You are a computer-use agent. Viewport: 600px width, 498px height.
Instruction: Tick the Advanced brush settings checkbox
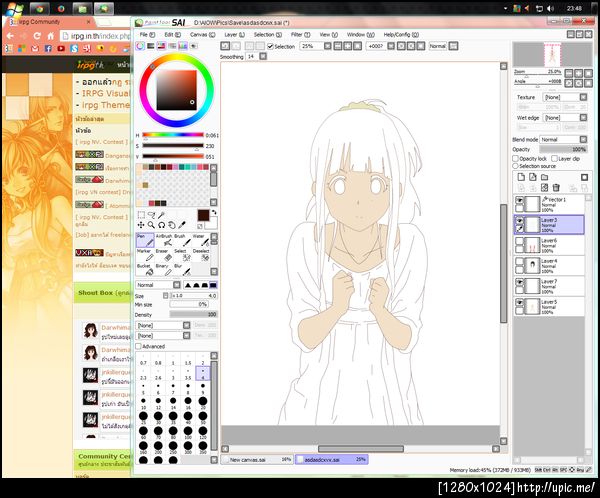pyautogui.click(x=138, y=346)
